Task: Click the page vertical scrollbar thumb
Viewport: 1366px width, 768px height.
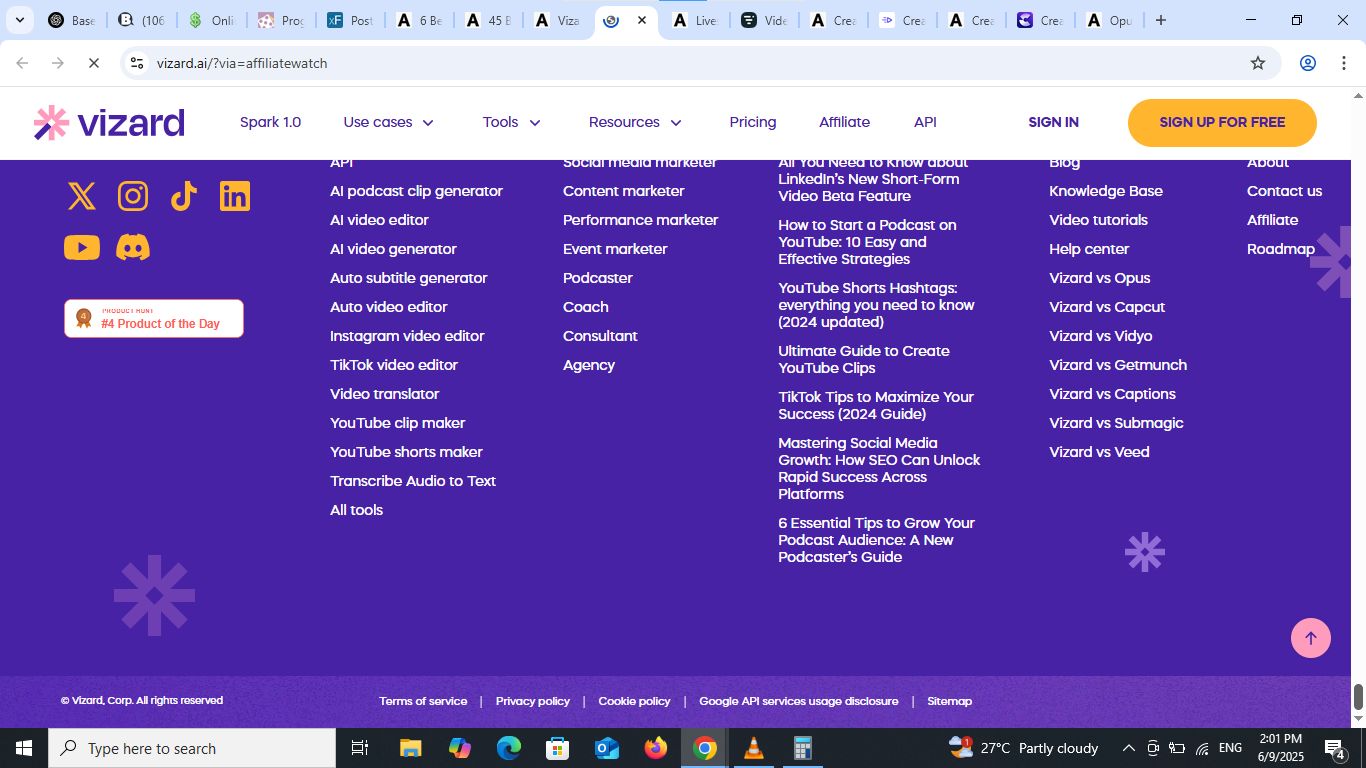Action: (1358, 697)
